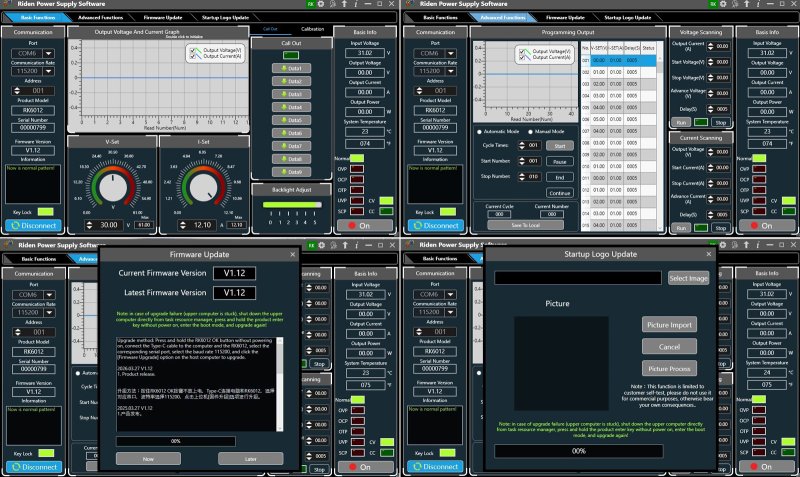Open Port COM6 dropdown in Advanced Functions window
The width and height of the screenshot is (800, 477).
[451, 53]
